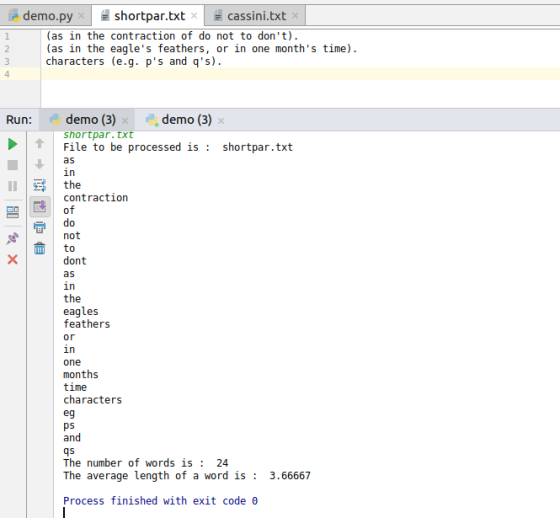Click 'dont' in console output
This screenshot has height=518, width=560.
pos(75,261)
